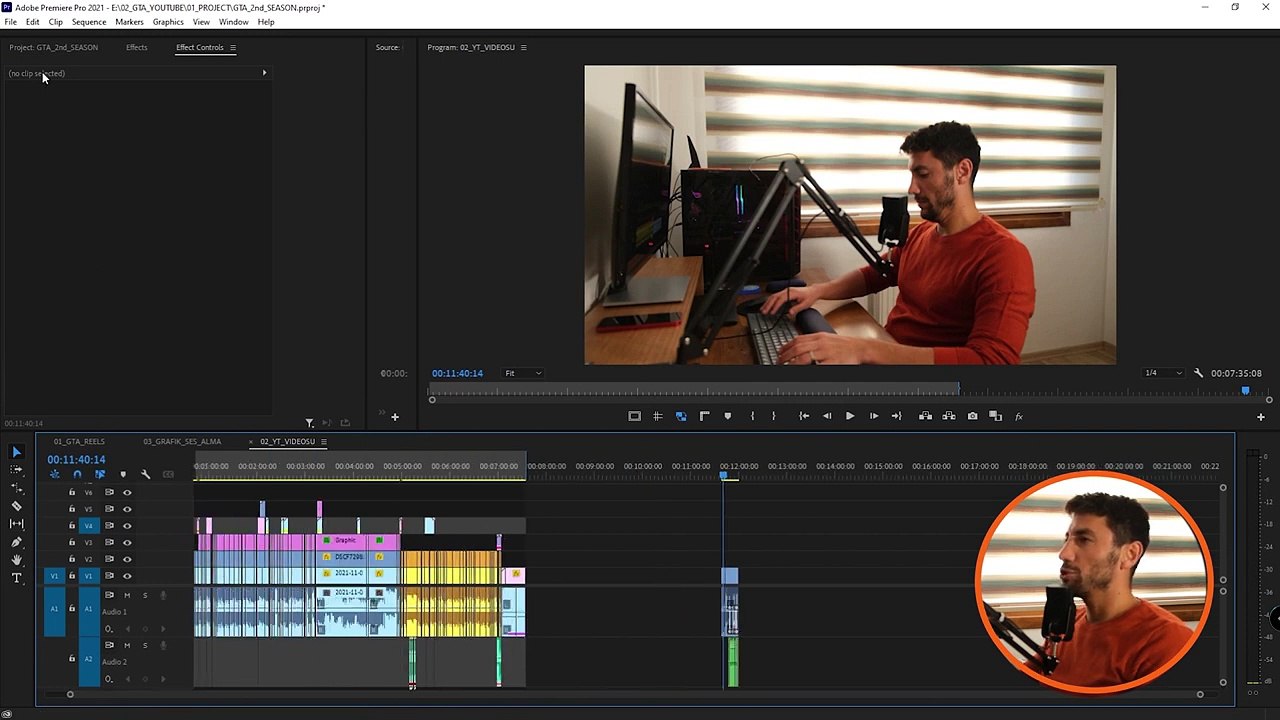
Task: Open timeline display settings wrench
Action: (145, 474)
